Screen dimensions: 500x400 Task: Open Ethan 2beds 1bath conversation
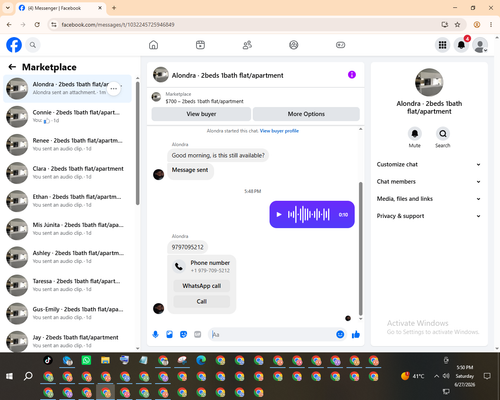[68, 201]
